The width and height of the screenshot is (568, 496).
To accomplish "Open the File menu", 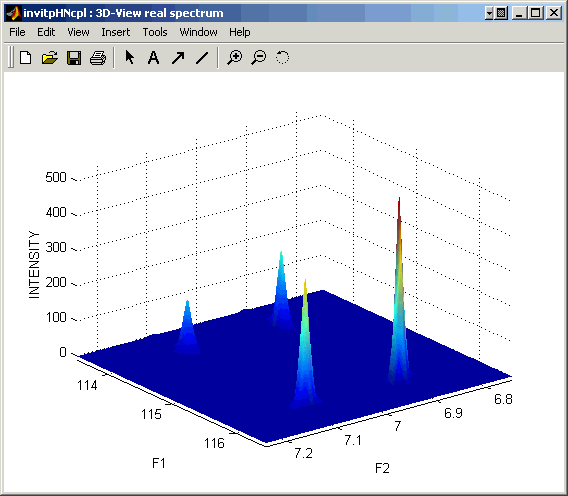I will tap(17, 32).
